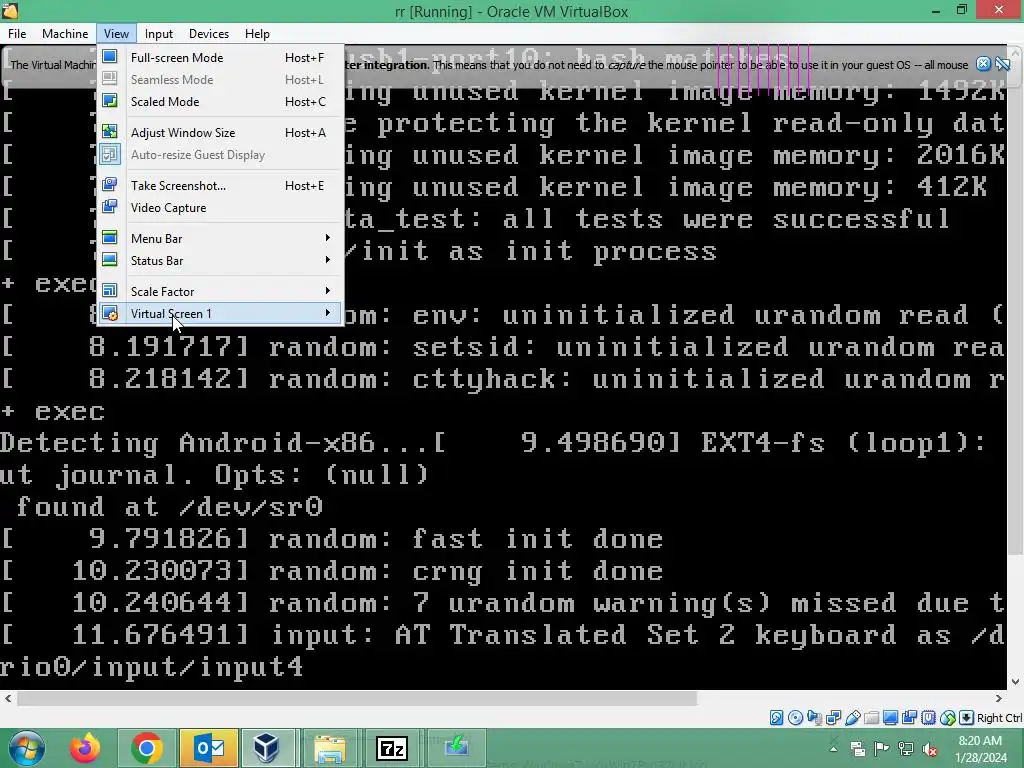Choose Take Screenshot menu entry
This screenshot has height=768, width=1024.
220,185
